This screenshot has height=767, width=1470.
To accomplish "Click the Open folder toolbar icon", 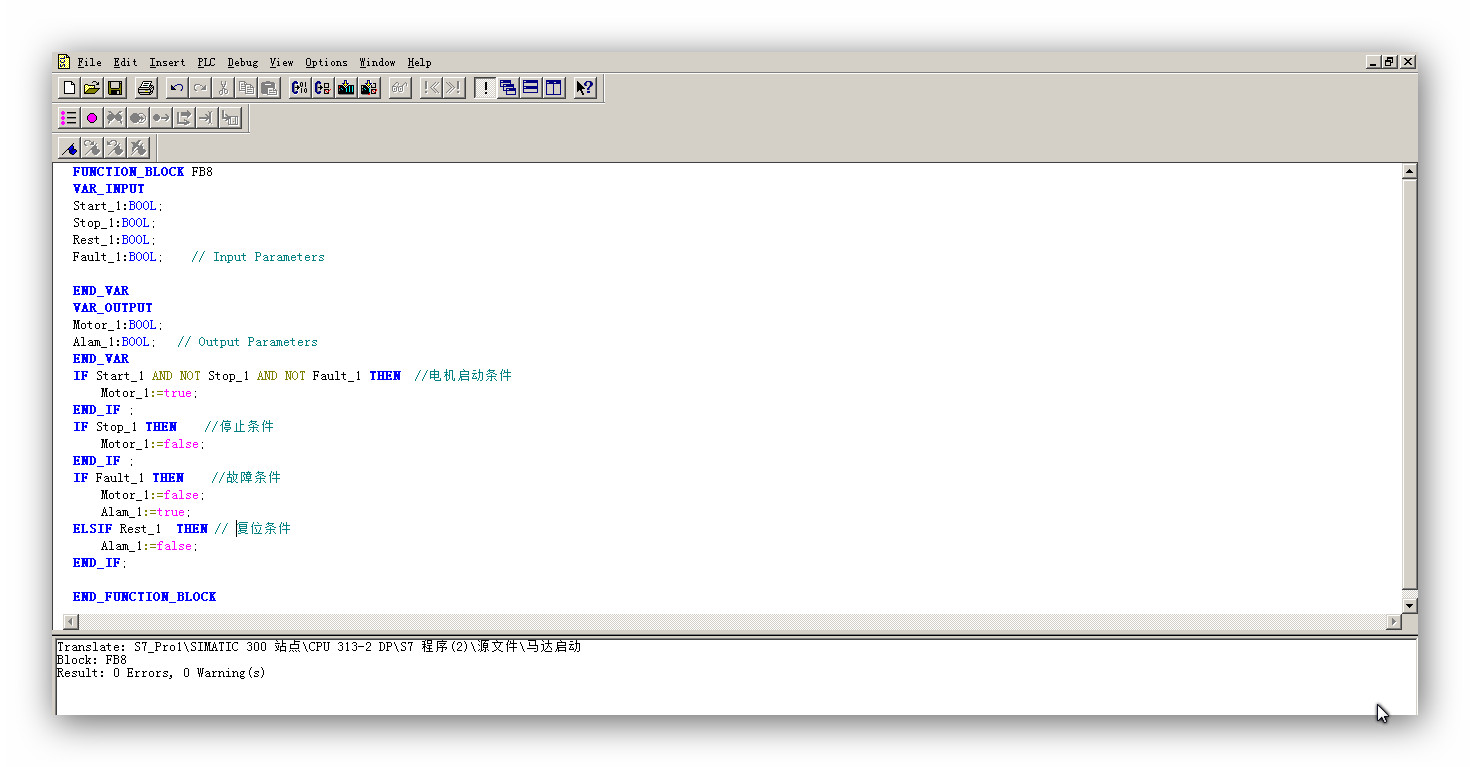I will point(91,88).
